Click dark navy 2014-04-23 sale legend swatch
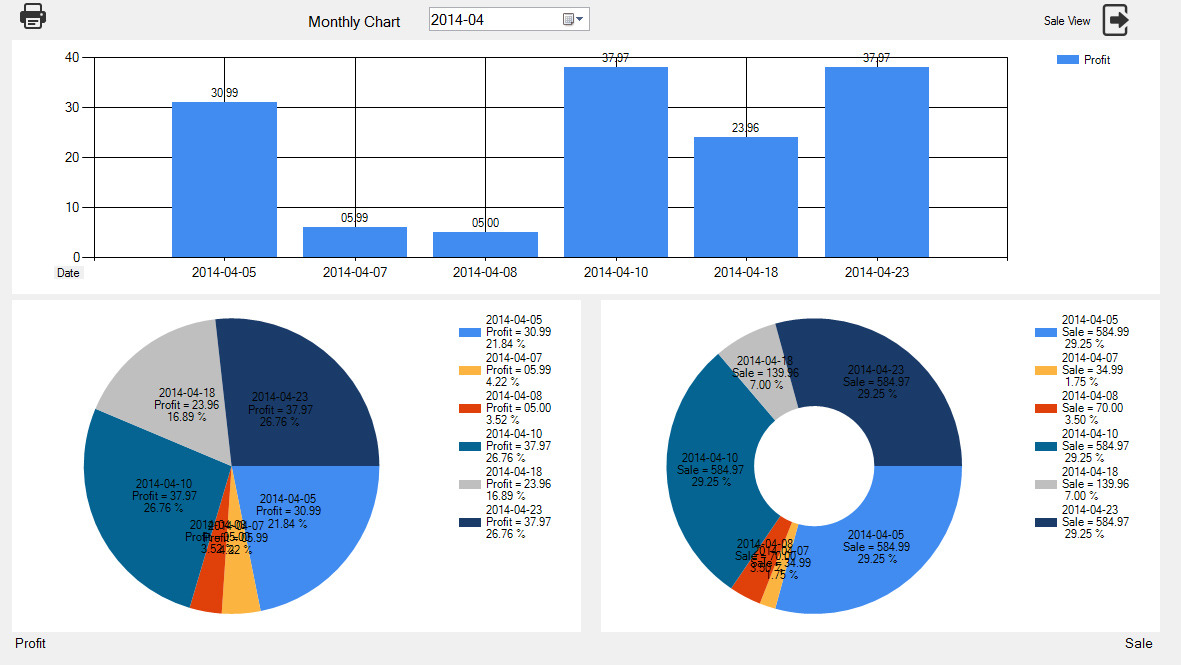The height and width of the screenshot is (665, 1181). pyautogui.click(x=1046, y=522)
